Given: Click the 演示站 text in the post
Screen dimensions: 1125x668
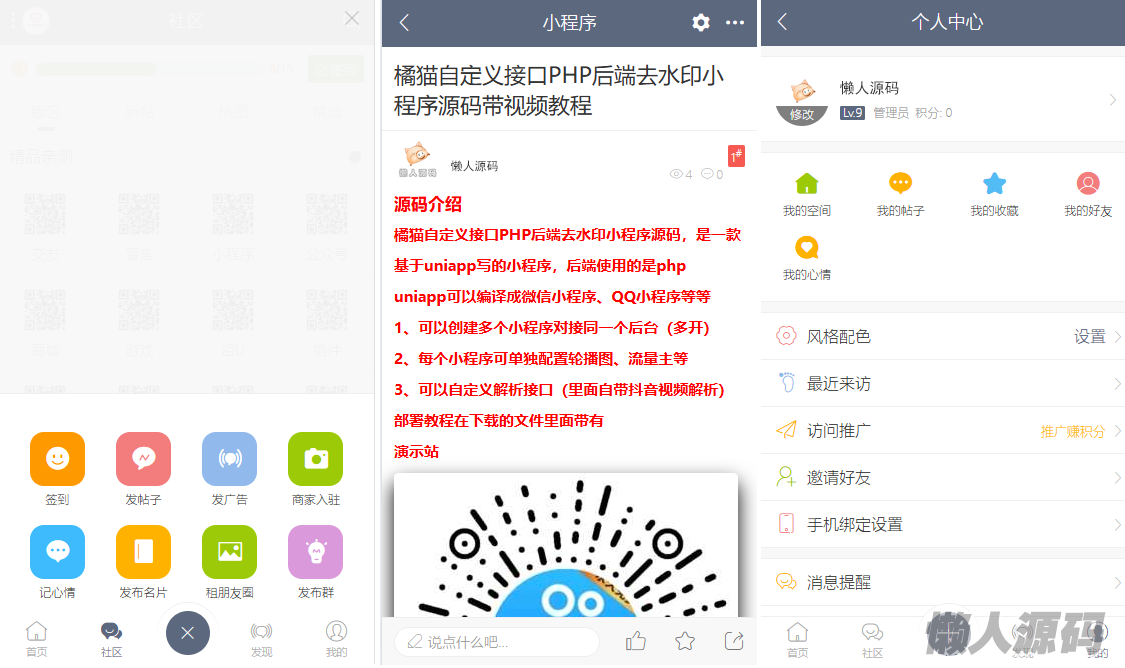Looking at the screenshot, I should pos(416,452).
